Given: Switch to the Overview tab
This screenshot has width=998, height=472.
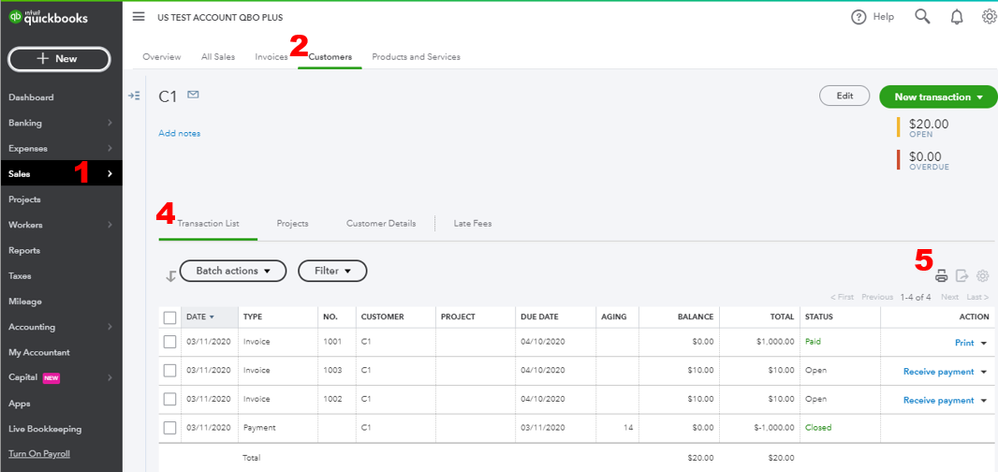Looking at the screenshot, I should pyautogui.click(x=162, y=57).
